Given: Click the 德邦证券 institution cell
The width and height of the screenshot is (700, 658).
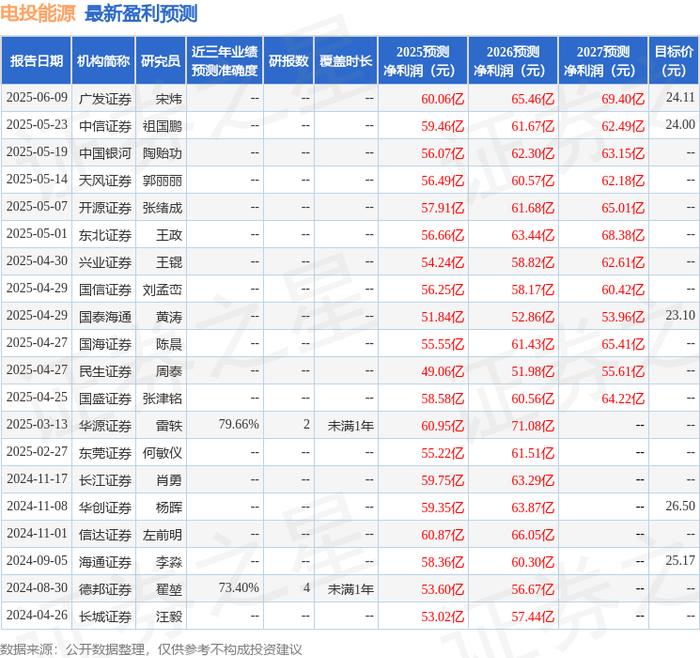Looking at the screenshot, I should click(105, 589).
